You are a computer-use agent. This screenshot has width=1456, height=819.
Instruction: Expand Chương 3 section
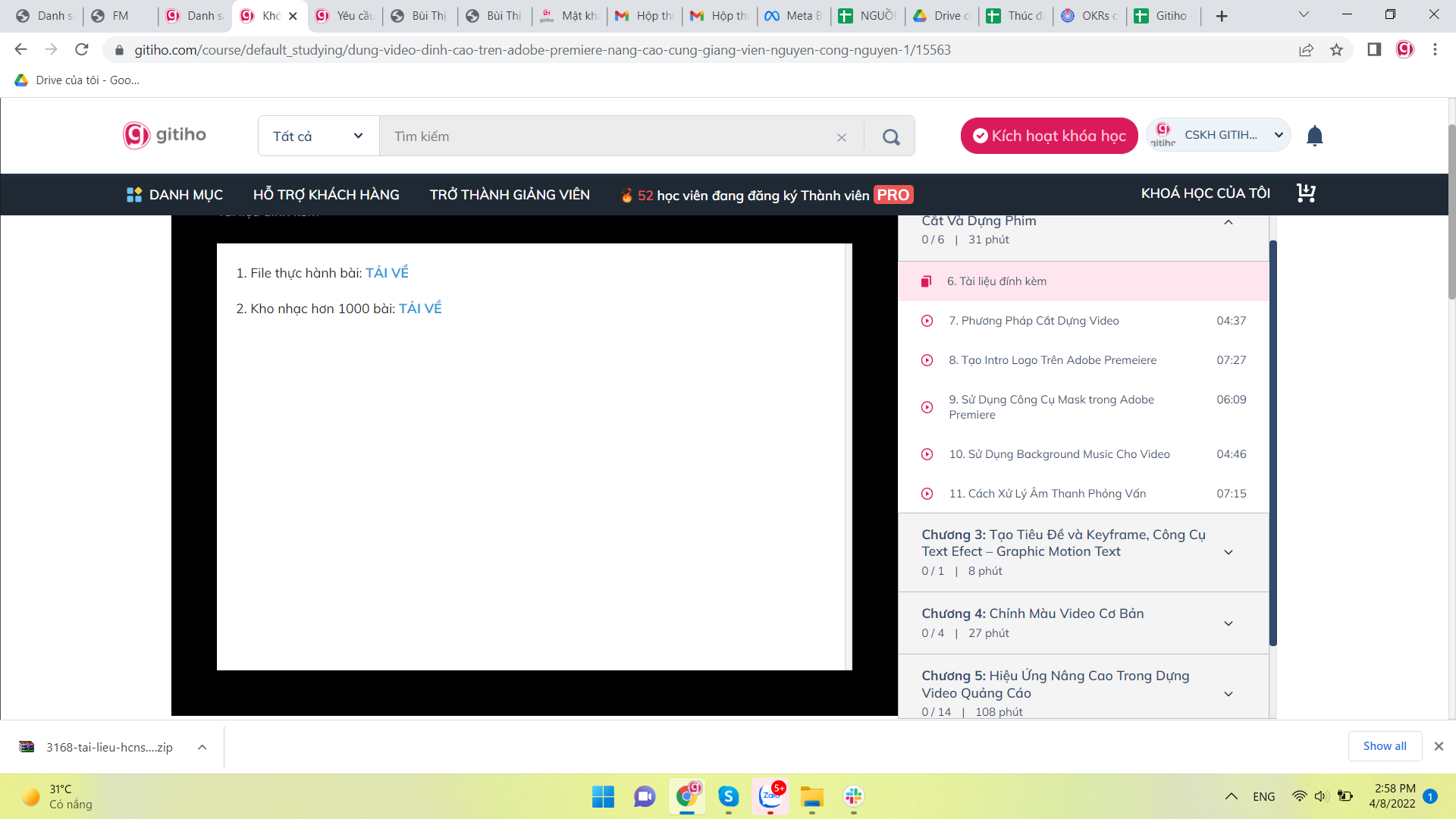(x=1228, y=553)
